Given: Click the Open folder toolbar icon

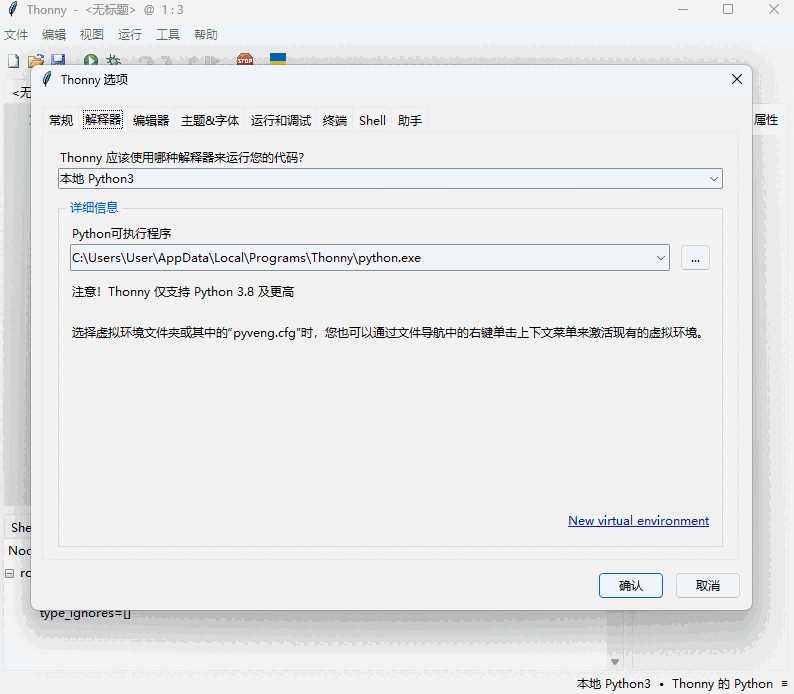Looking at the screenshot, I should coord(36,61).
